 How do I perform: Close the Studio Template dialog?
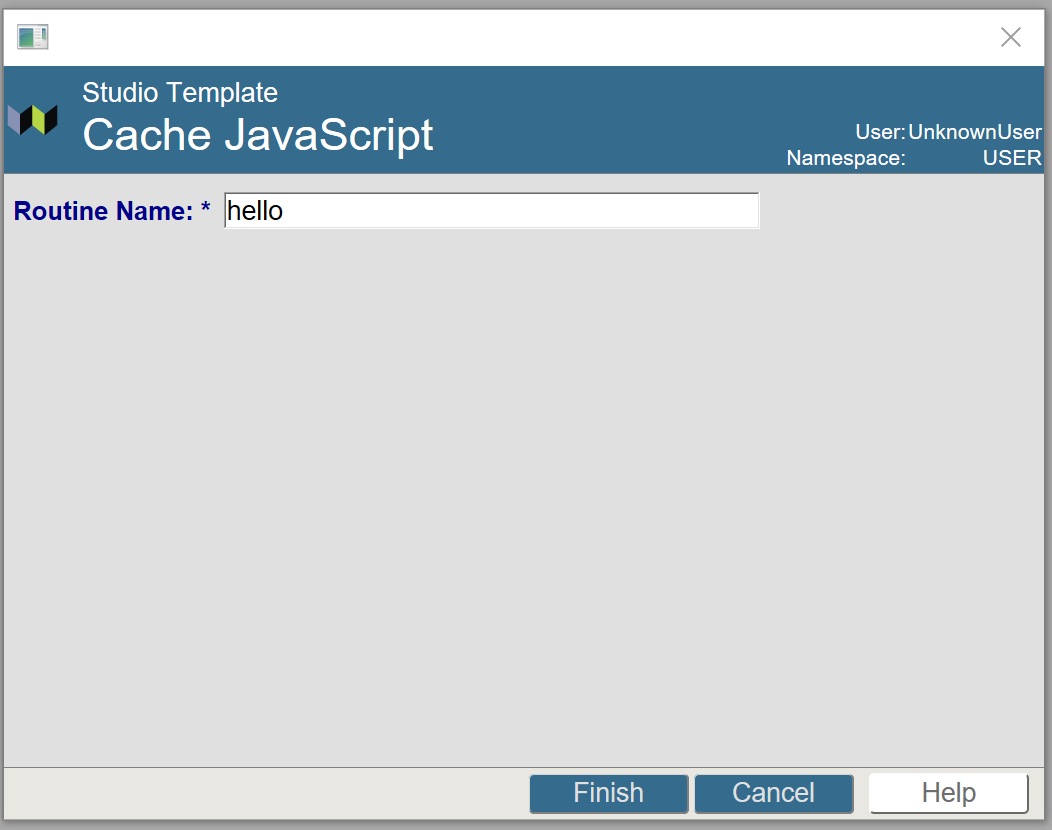1010,38
